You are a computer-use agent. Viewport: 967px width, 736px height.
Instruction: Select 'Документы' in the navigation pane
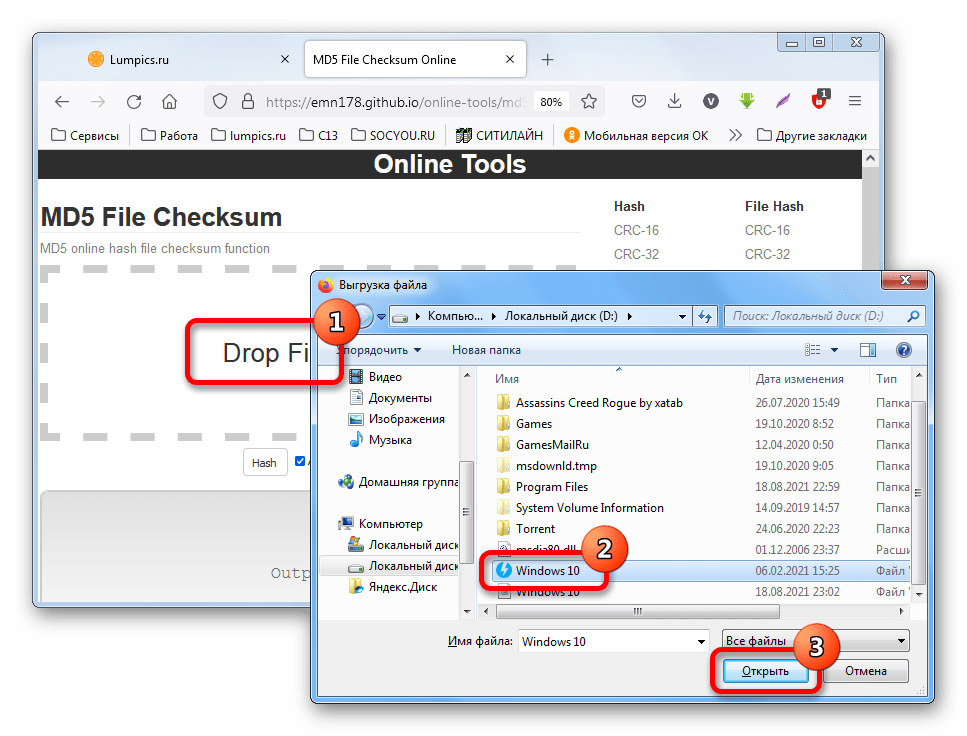tap(400, 398)
